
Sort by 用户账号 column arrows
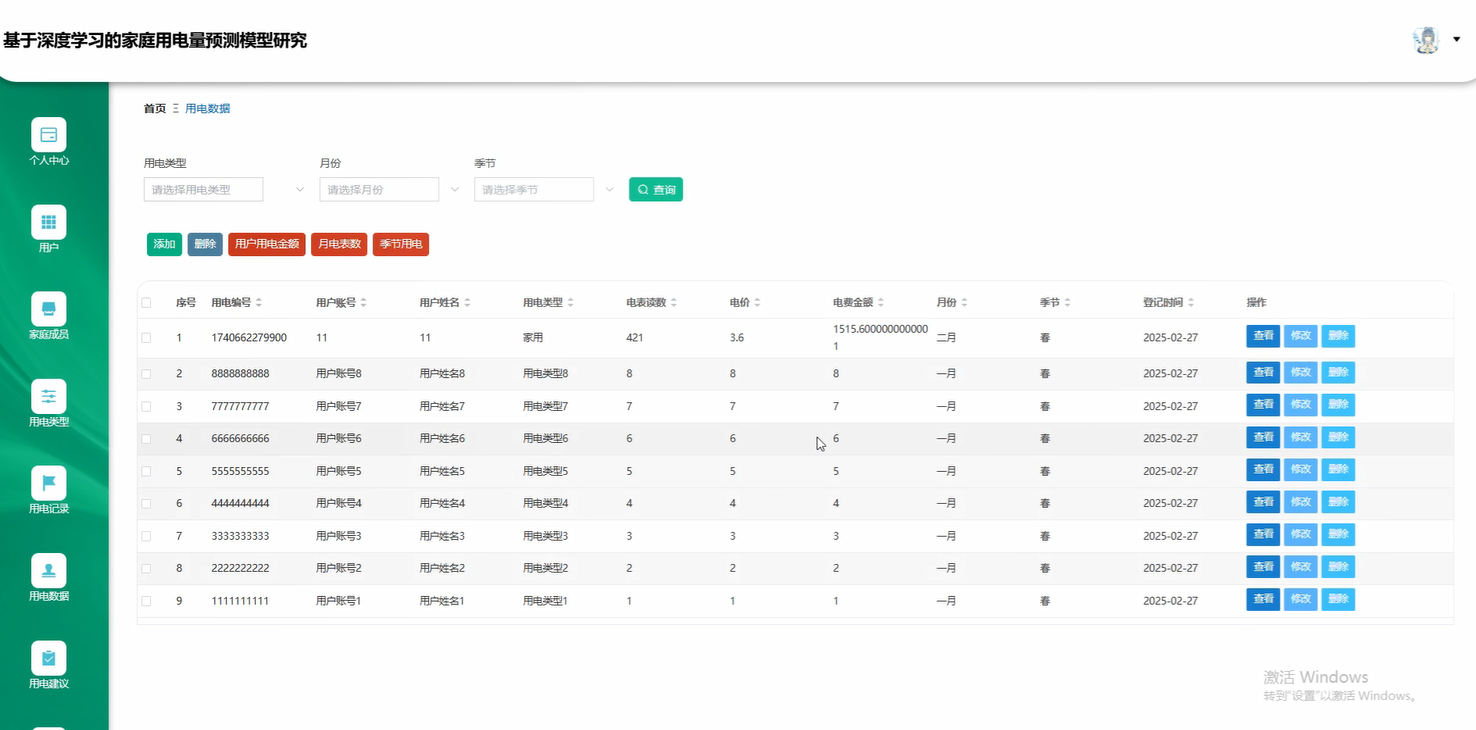click(364, 302)
